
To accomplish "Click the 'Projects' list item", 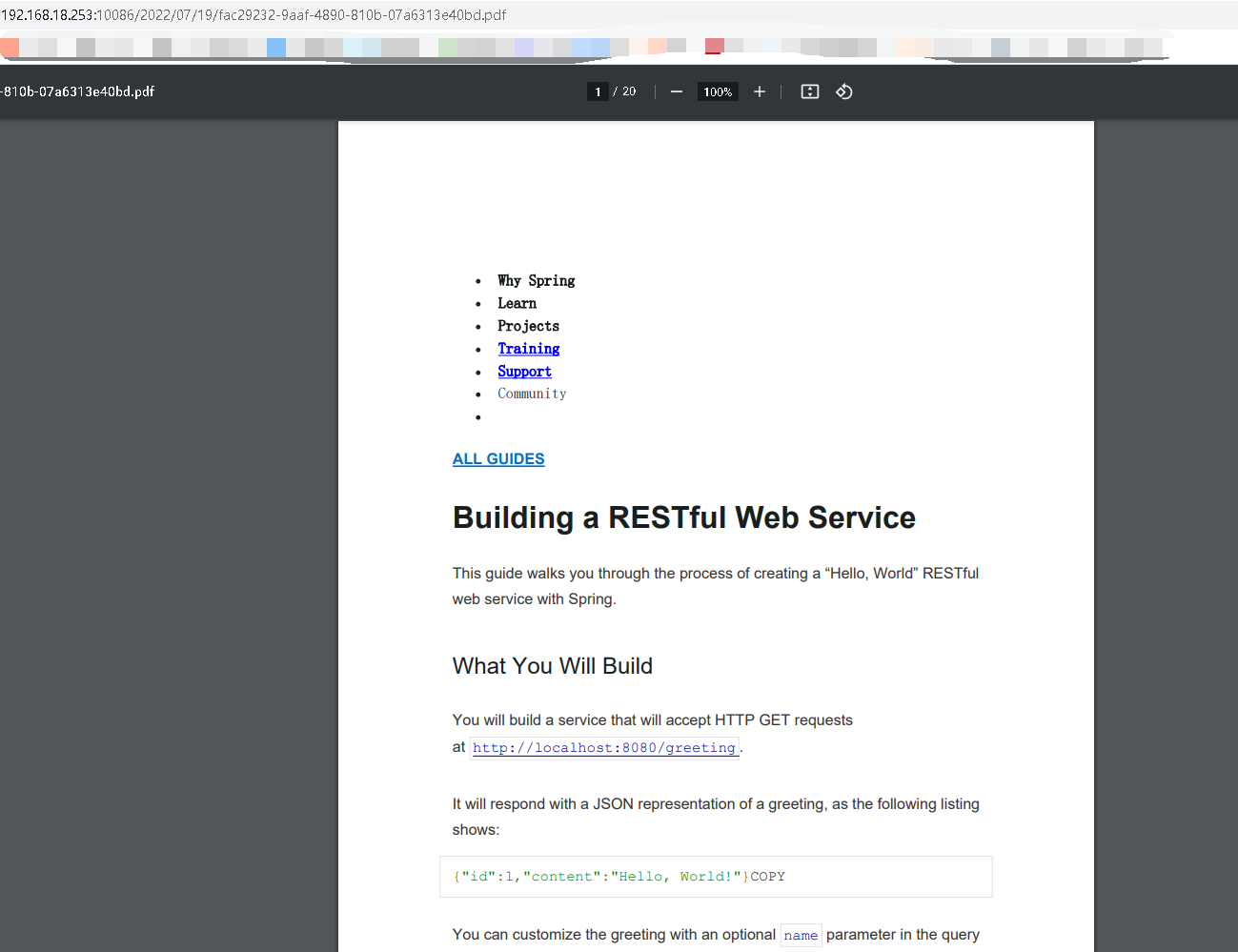I will [528, 326].
